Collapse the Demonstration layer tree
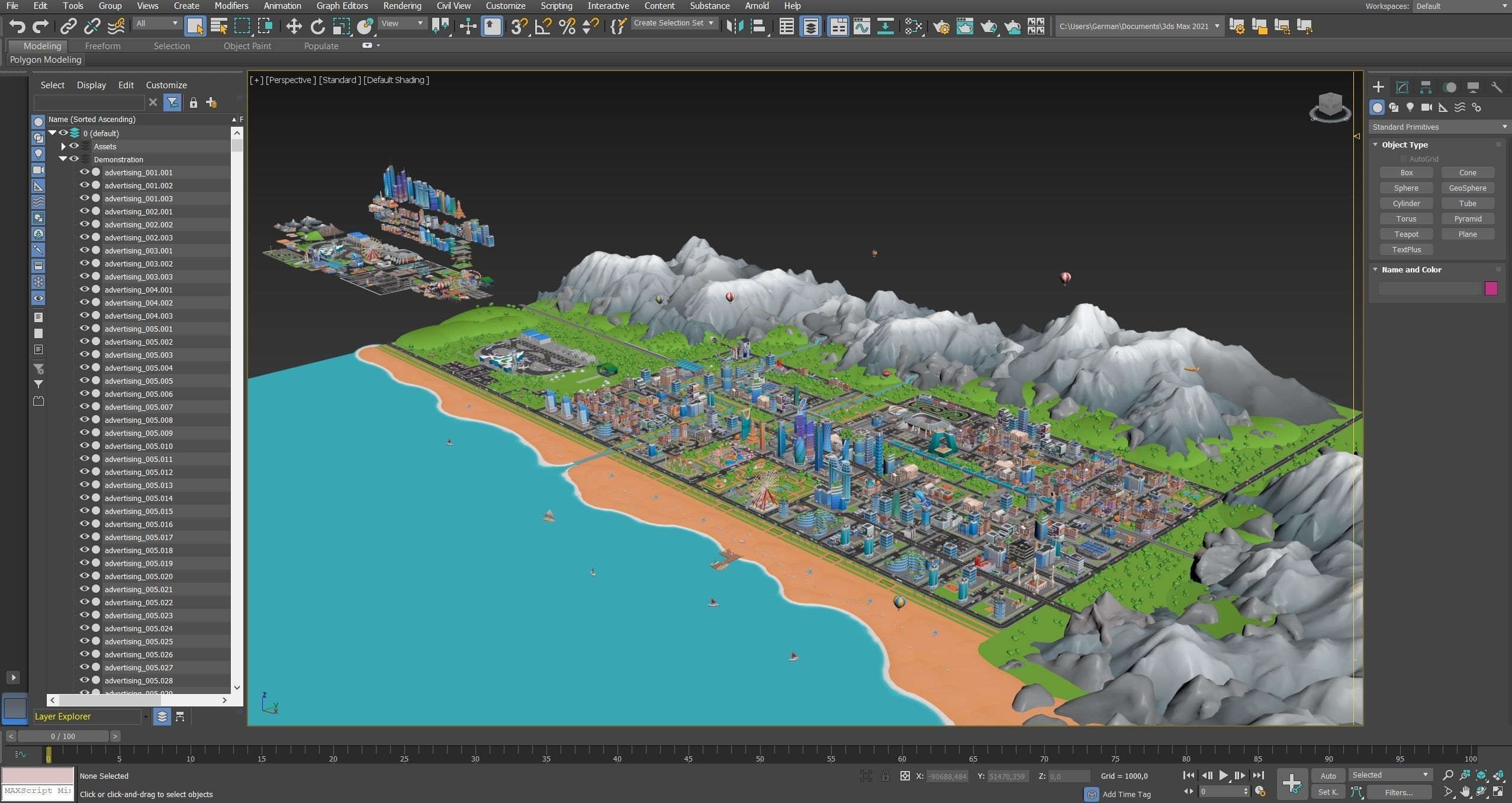 [63, 159]
